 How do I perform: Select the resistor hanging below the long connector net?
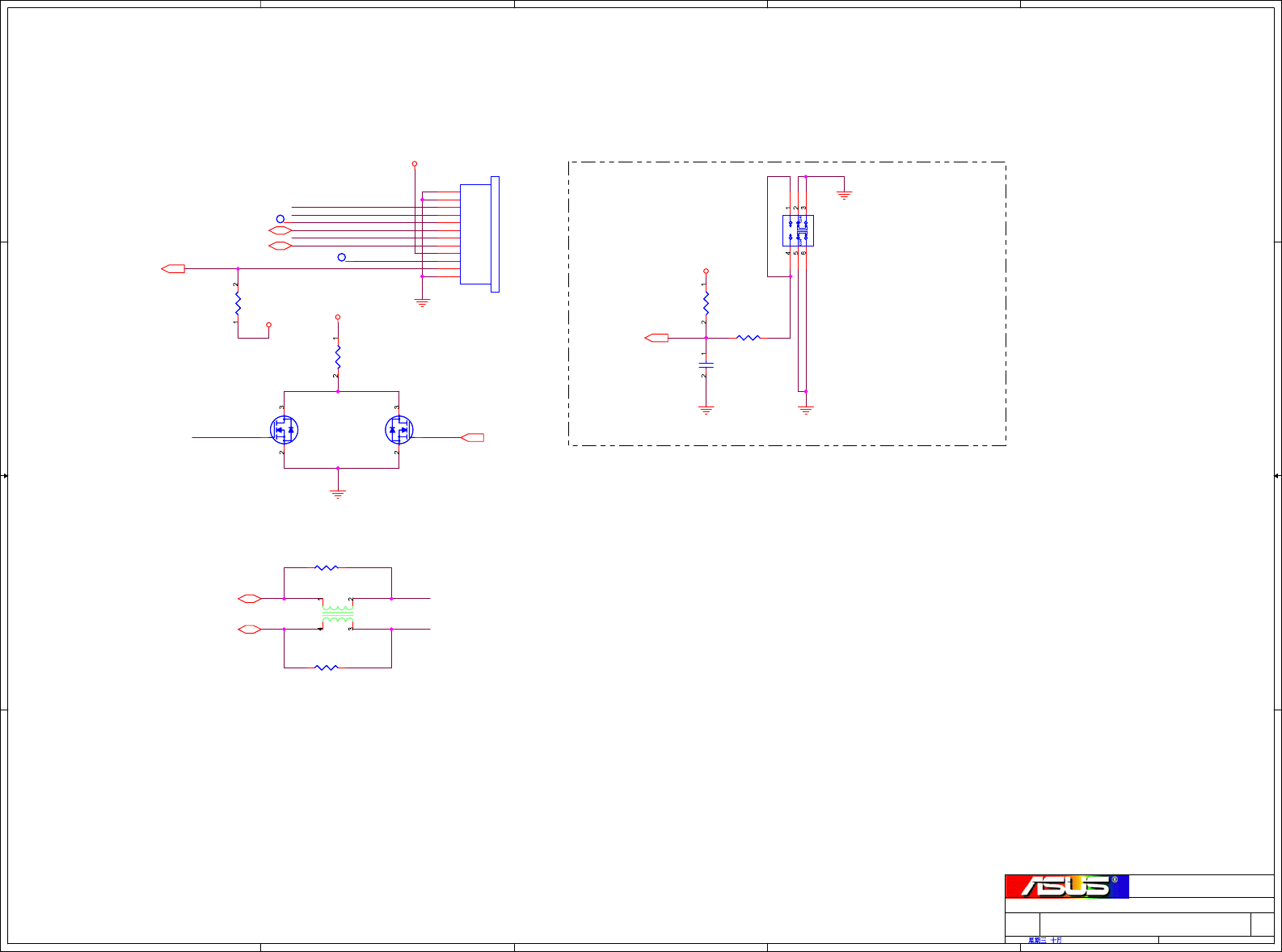pyautogui.click(x=238, y=303)
